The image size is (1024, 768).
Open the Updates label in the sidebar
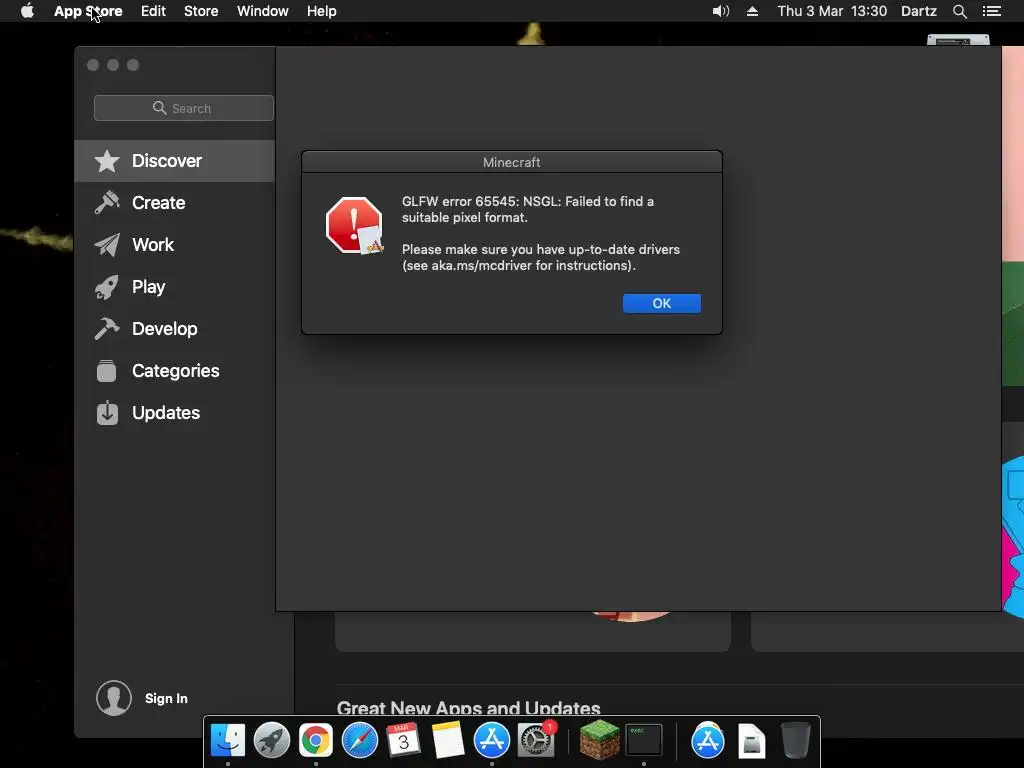pyautogui.click(x=166, y=413)
